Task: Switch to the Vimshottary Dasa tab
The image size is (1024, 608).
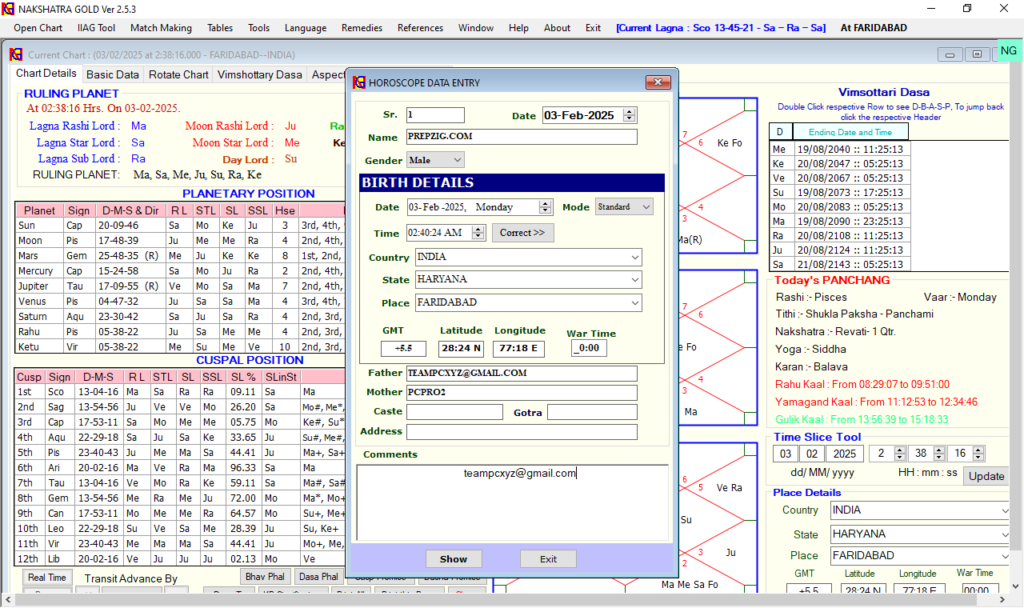Action: [259, 74]
